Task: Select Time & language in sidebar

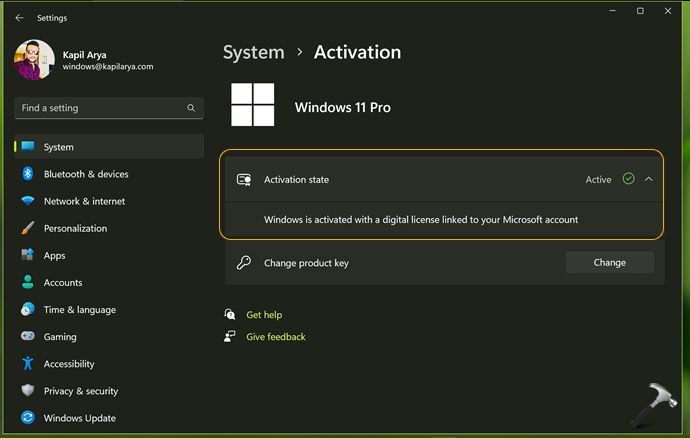Action: click(x=79, y=310)
